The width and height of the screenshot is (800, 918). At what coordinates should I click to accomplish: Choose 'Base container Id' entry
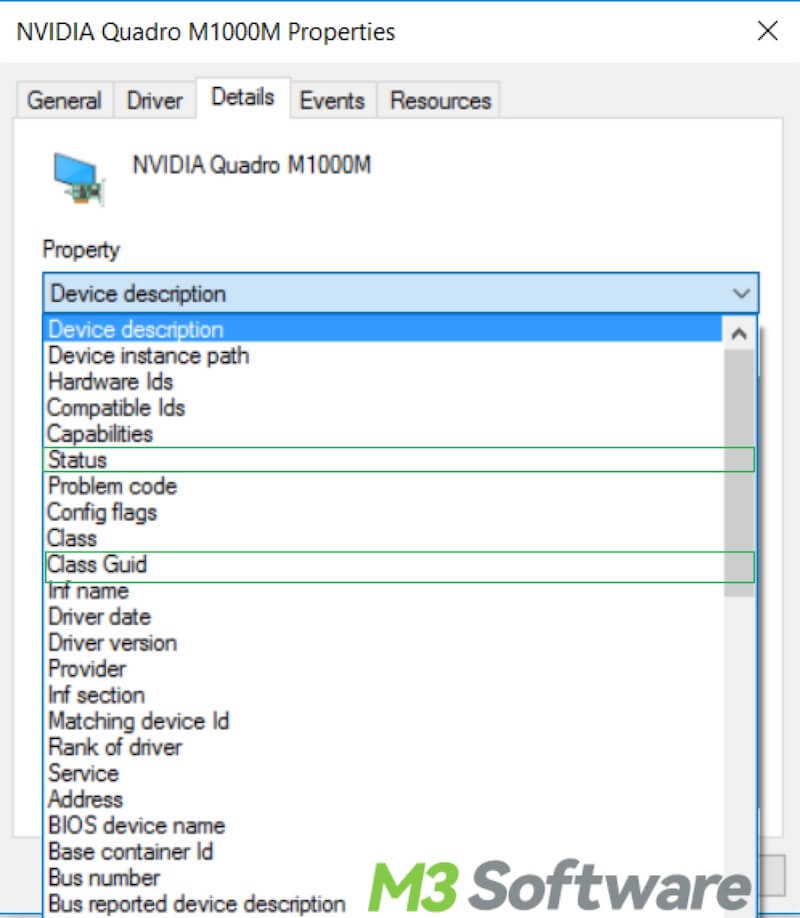pyautogui.click(x=383, y=852)
